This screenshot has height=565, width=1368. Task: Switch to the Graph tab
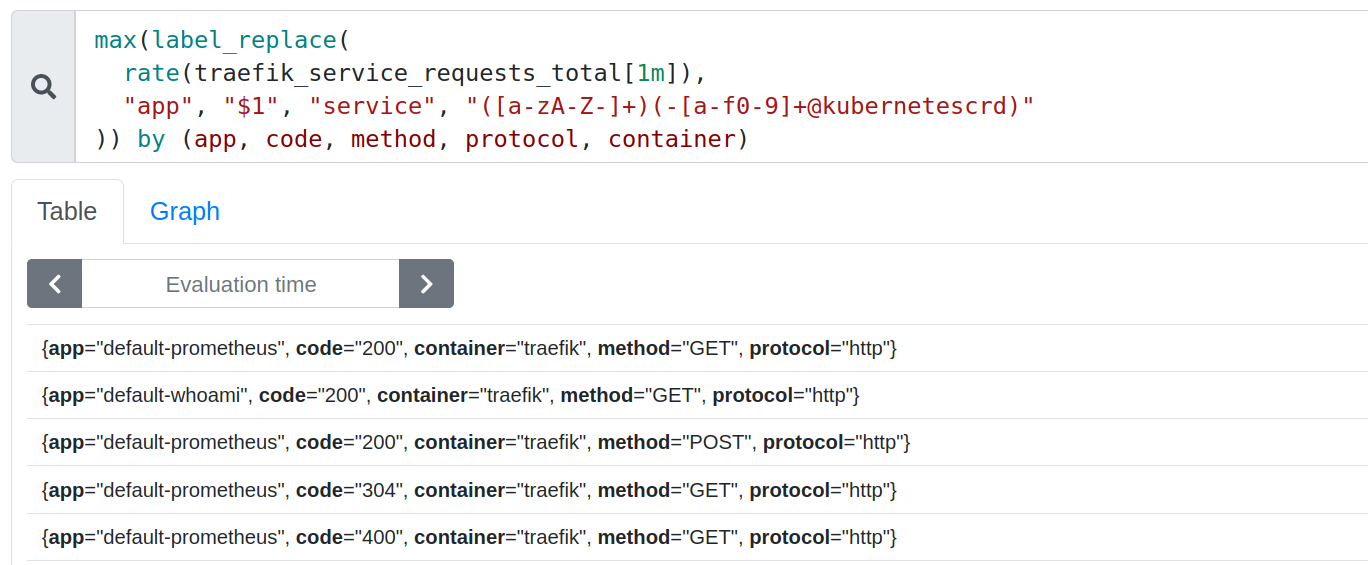tap(184, 212)
